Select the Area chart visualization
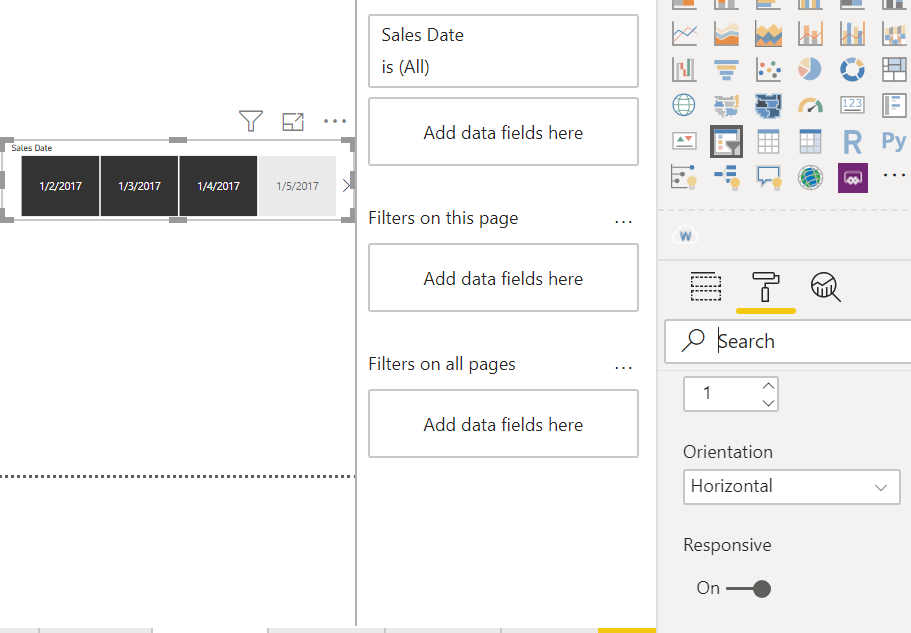Screen dimensions: 911x633 pyautogui.click(x=726, y=34)
